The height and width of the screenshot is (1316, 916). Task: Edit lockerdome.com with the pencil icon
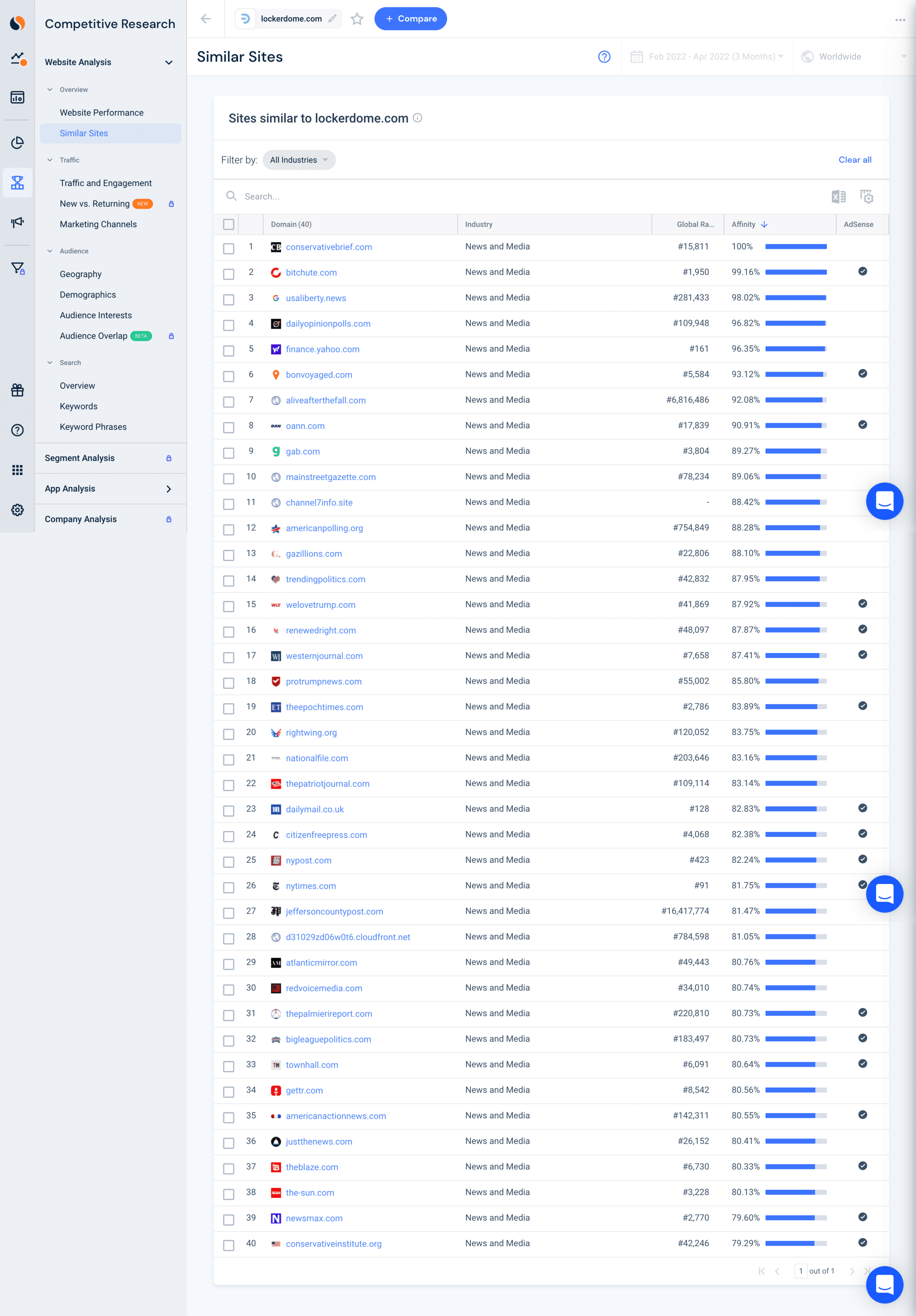pos(332,19)
